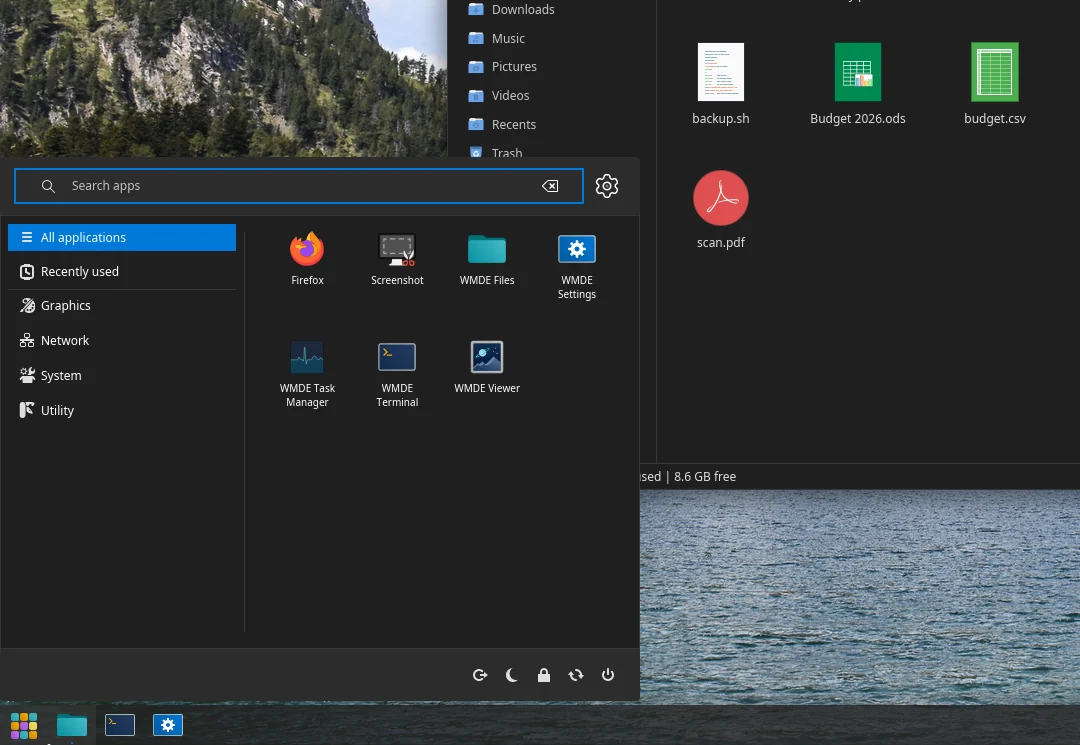The image size is (1080, 745).
Task: Open WMDE Files from the app grid
Action: pyautogui.click(x=487, y=260)
